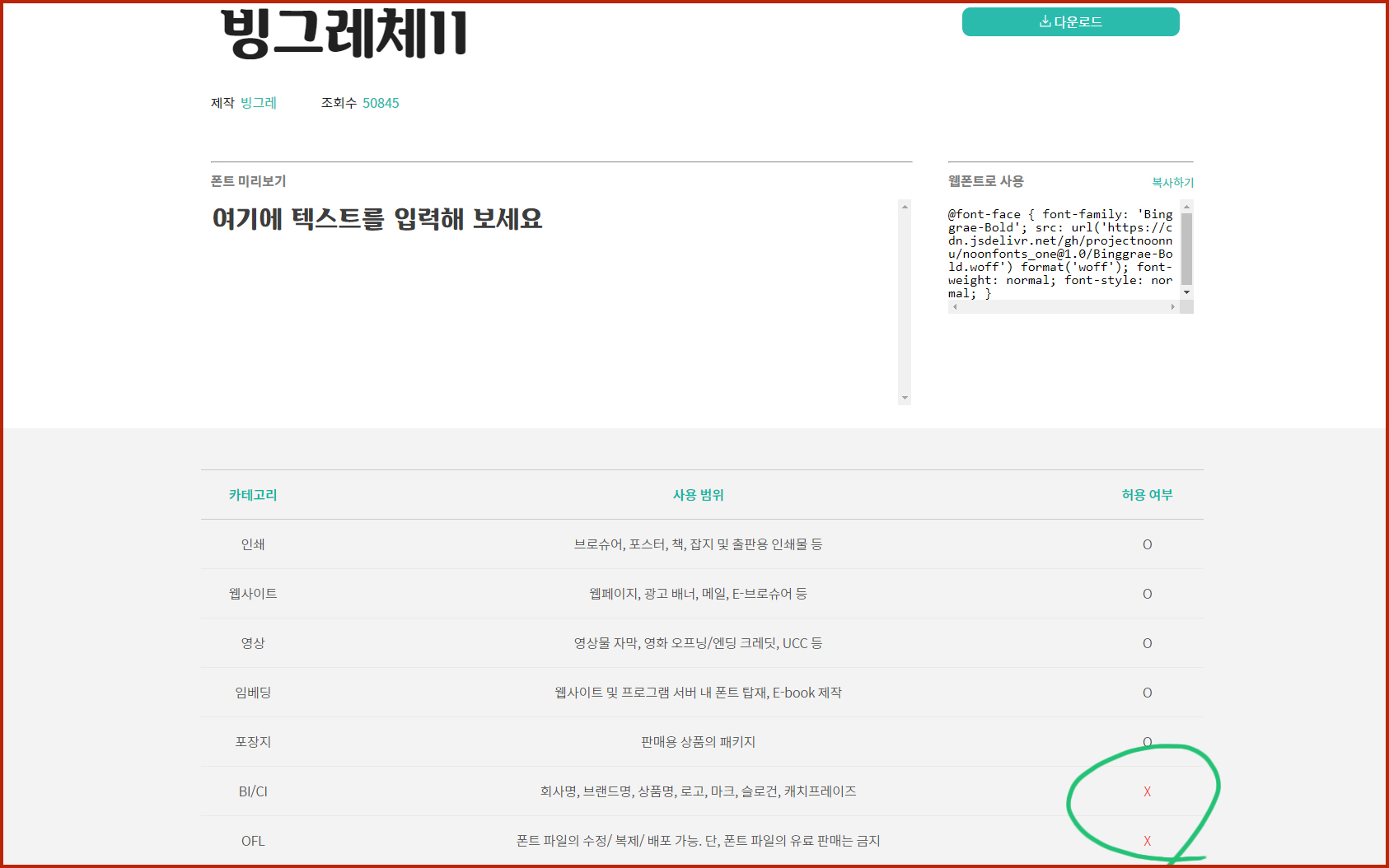Click the 허용 여부 column header
The image size is (1389, 868).
click(x=1147, y=495)
